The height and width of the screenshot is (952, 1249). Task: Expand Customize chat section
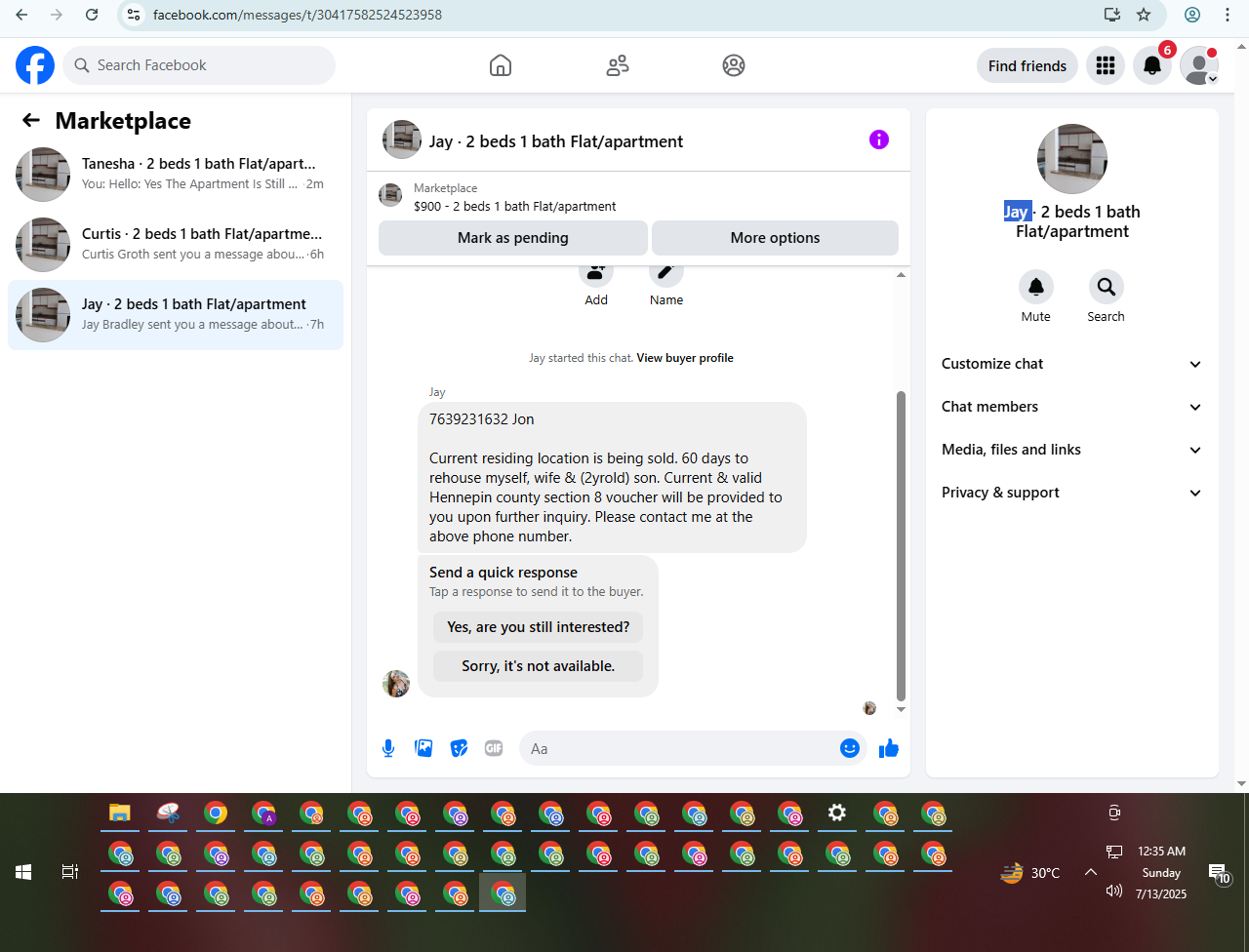coord(1071,364)
